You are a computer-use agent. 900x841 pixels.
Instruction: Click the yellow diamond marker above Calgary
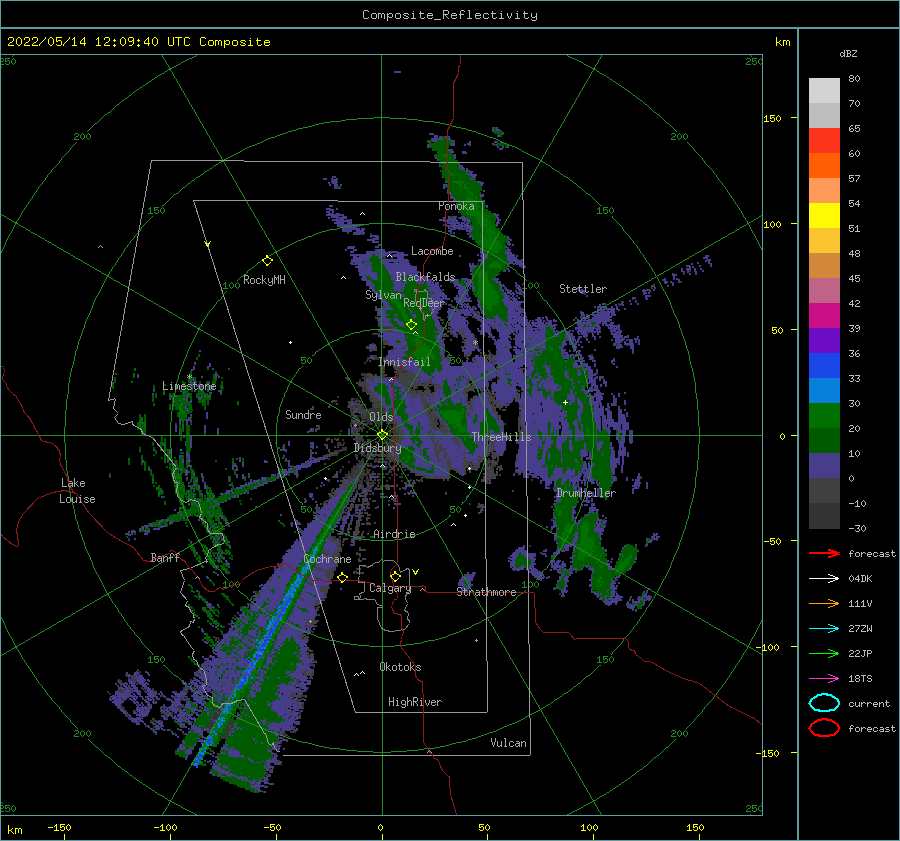coord(395,576)
